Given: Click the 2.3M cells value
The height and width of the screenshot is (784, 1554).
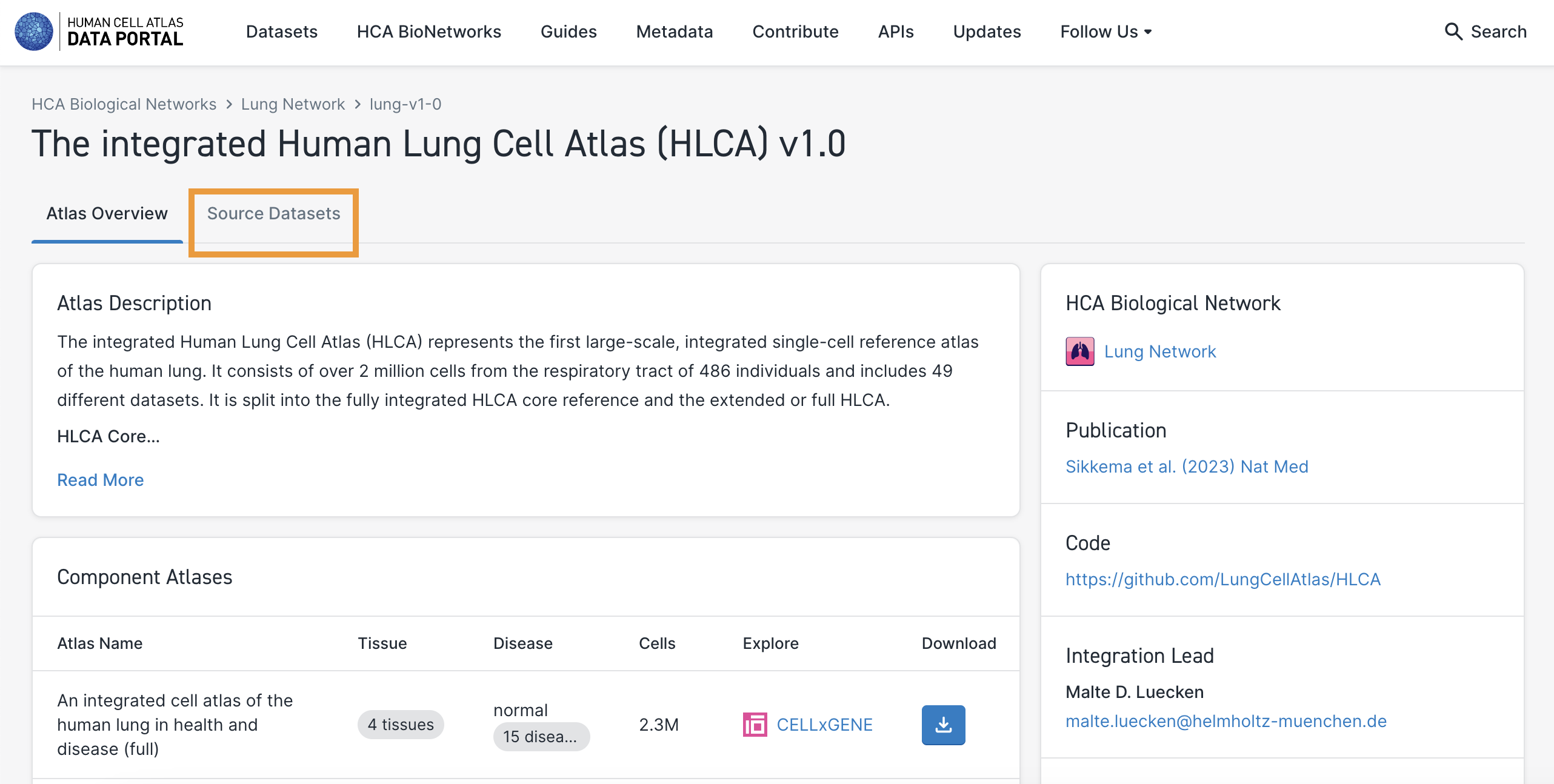Looking at the screenshot, I should click(659, 725).
